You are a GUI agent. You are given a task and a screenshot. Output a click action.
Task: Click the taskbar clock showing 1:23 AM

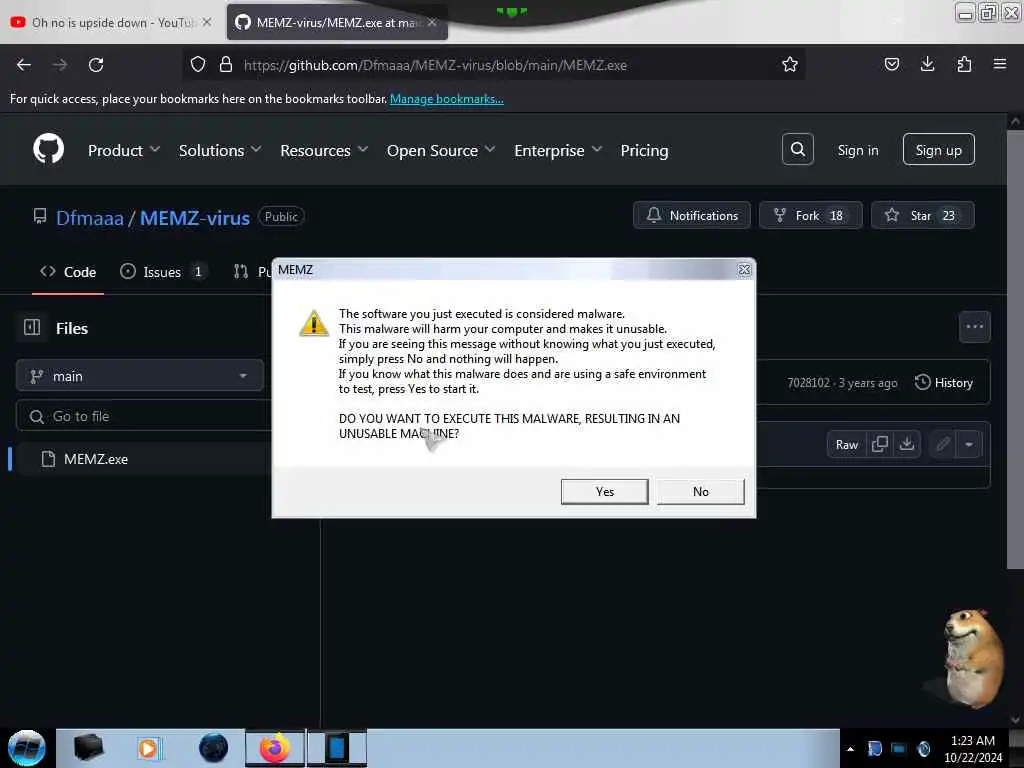(x=972, y=748)
